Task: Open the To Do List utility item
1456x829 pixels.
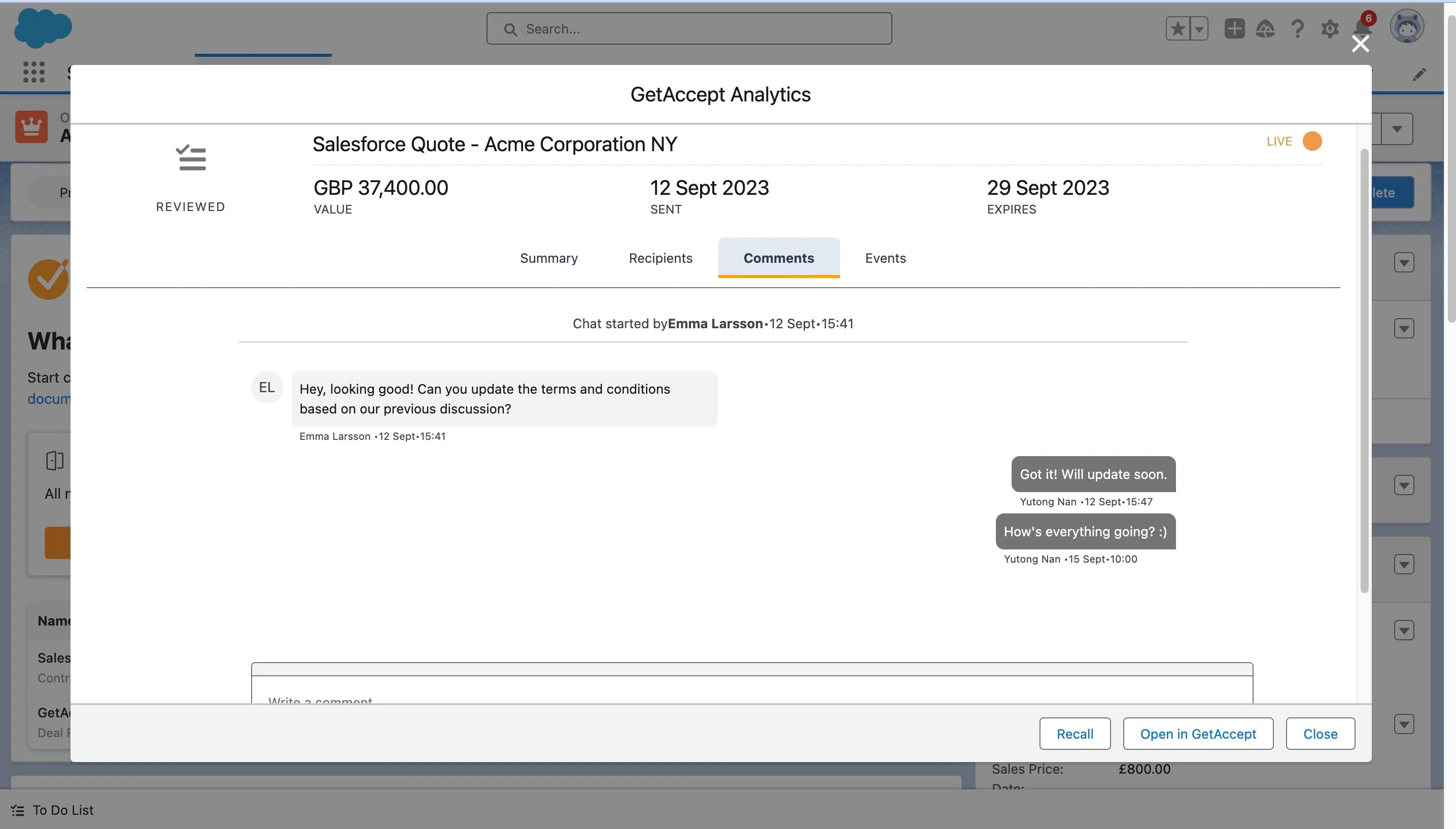Action: pos(52,809)
